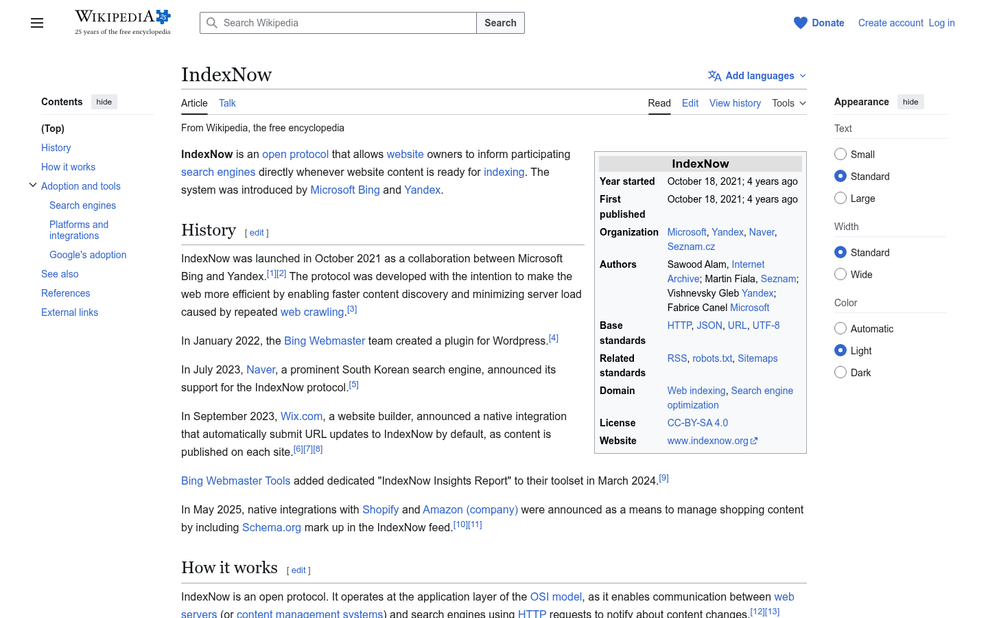The height and width of the screenshot is (618, 988).
Task: Select Wide width option
Action: pyautogui.click(x=840, y=275)
